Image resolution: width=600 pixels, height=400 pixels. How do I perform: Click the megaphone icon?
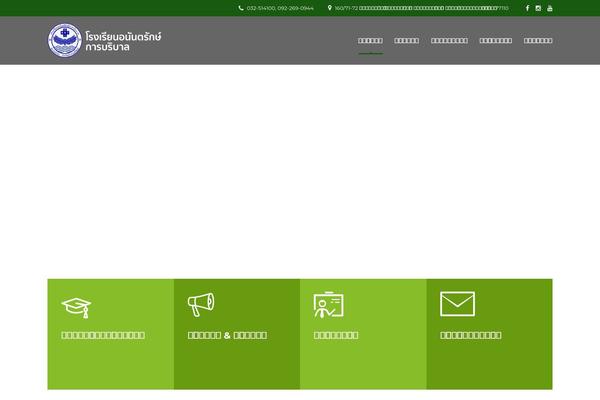point(201,304)
